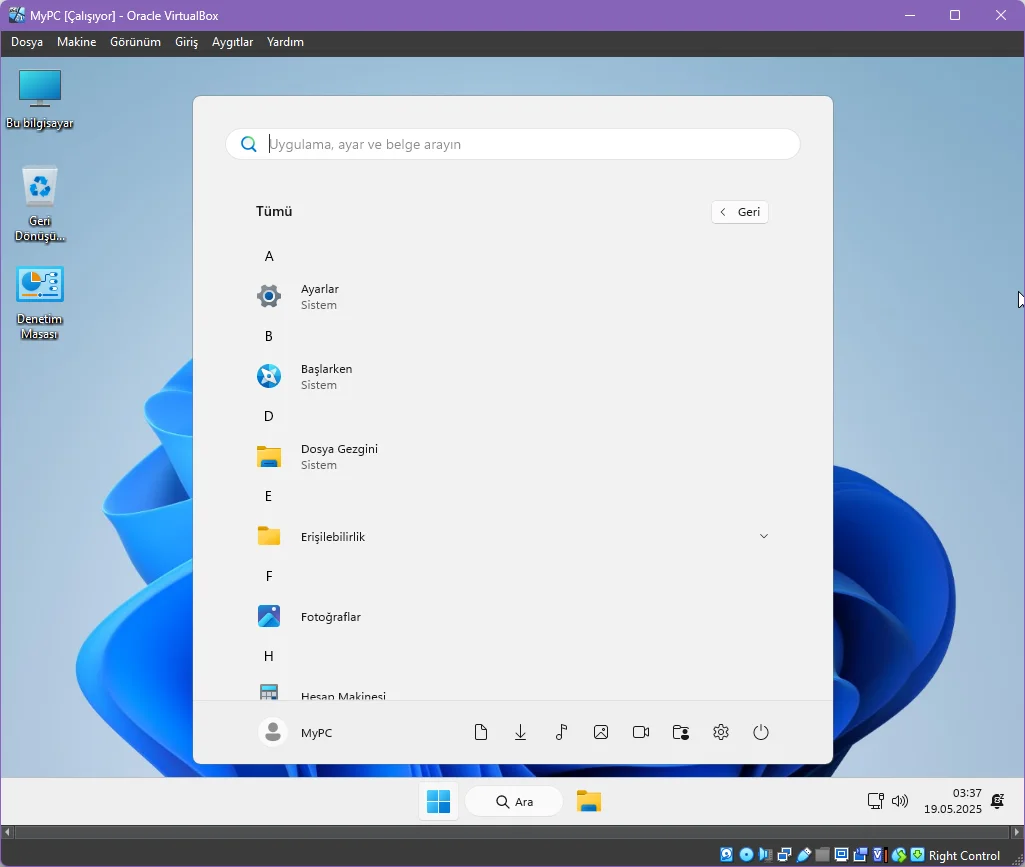Click VirtualBox USB devices status icon
The width and height of the screenshot is (1025, 867).
coord(804,855)
